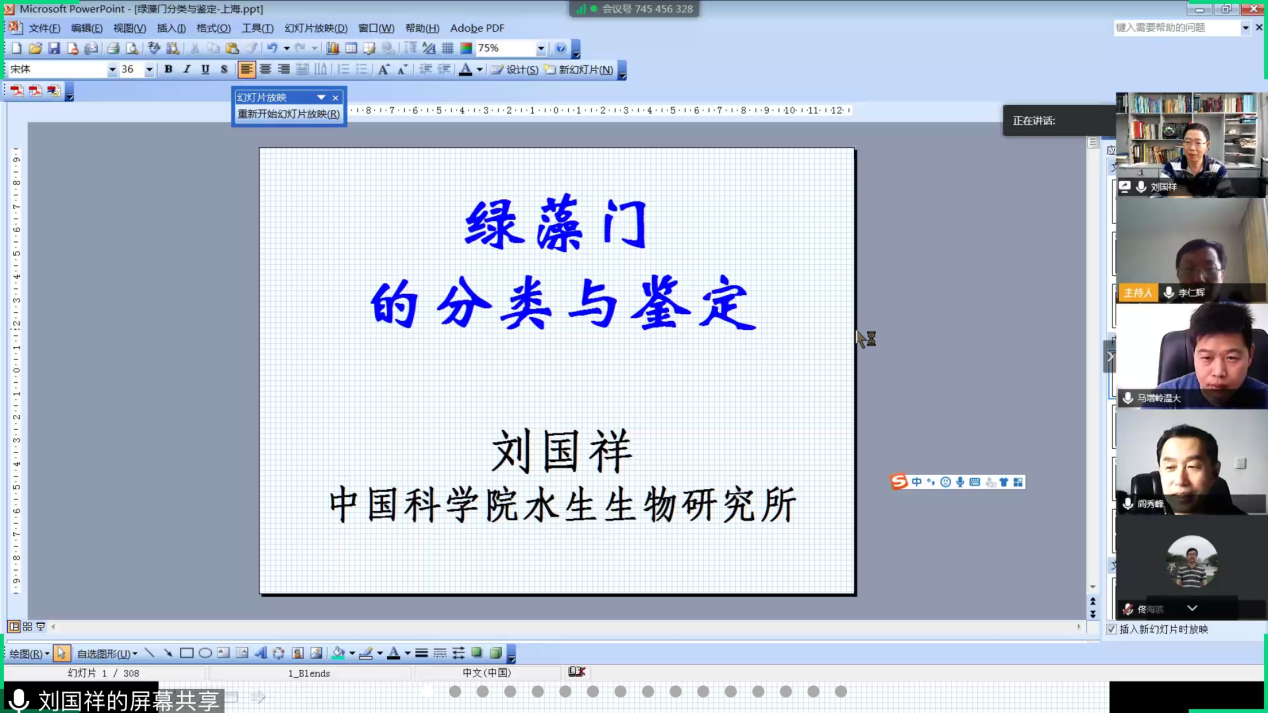The width and height of the screenshot is (1268, 713).
Task: Click the 新幻灯片 button
Action: (x=579, y=70)
